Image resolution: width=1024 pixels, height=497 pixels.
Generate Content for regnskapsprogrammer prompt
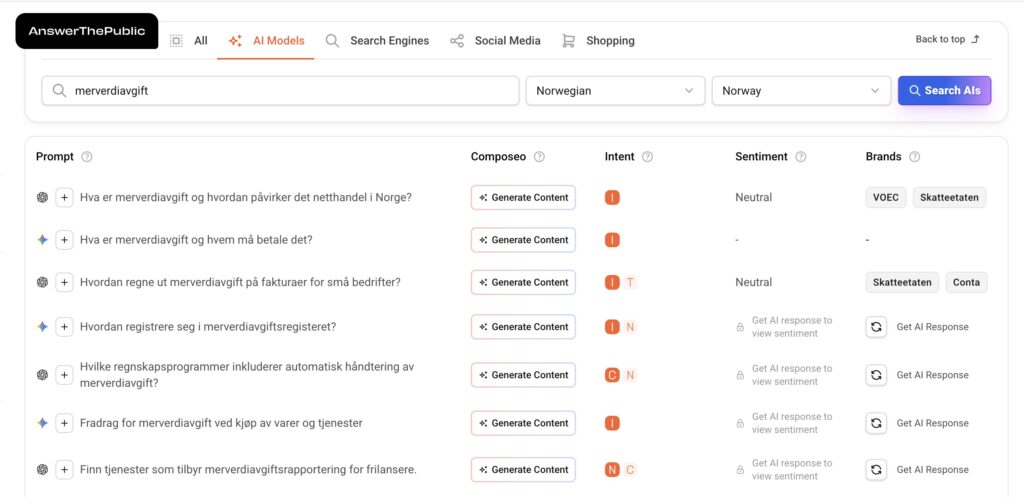523,375
